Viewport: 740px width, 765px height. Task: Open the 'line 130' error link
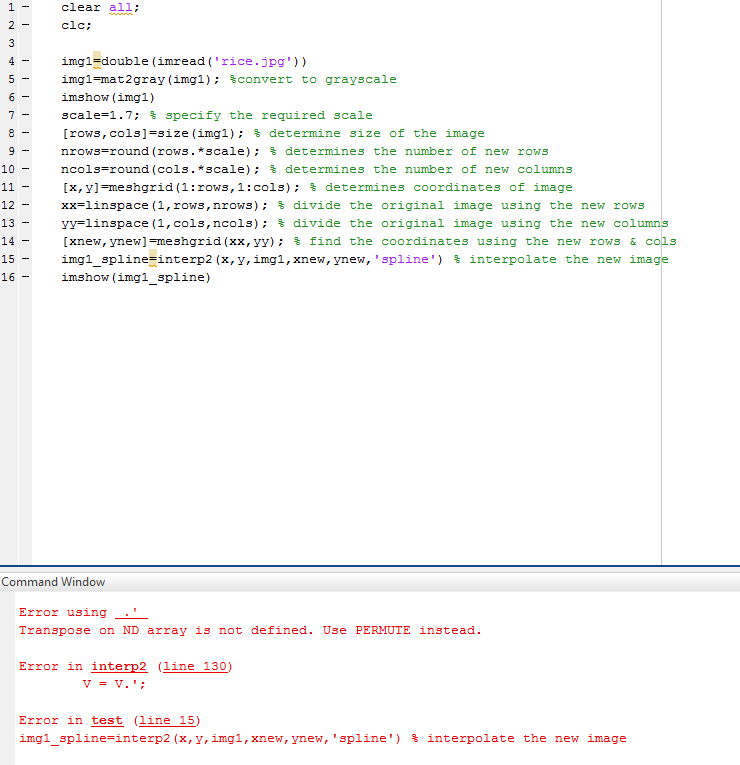(x=195, y=666)
